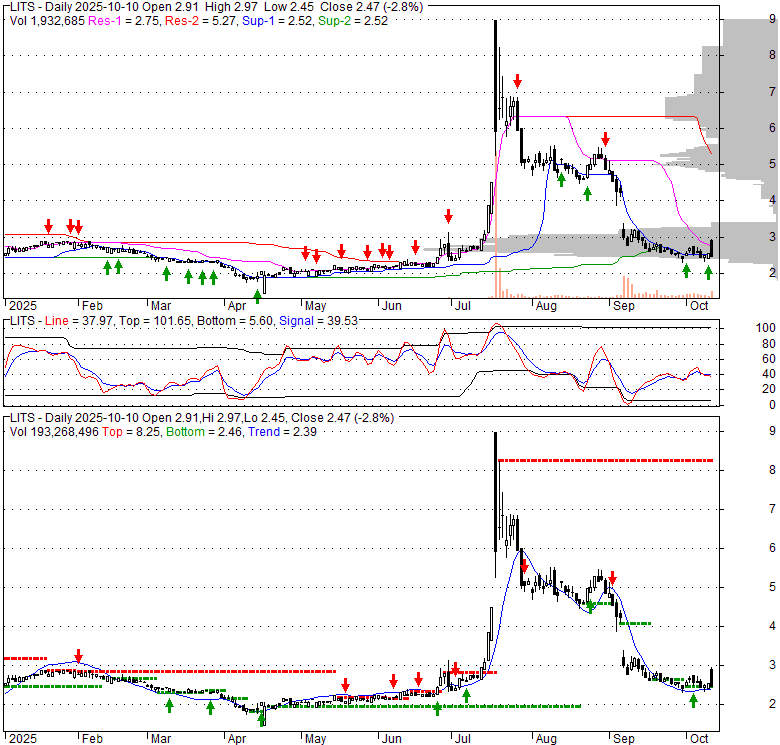
Task: Click the 'Sup-1 = 2.52' legend value
Action: coord(278,21)
